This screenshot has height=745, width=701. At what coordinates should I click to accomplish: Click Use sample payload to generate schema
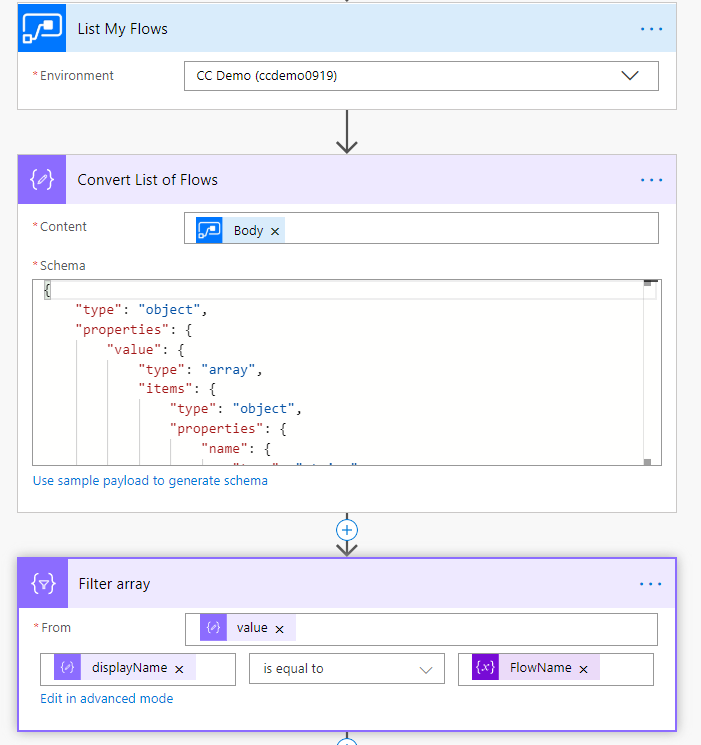(x=150, y=480)
